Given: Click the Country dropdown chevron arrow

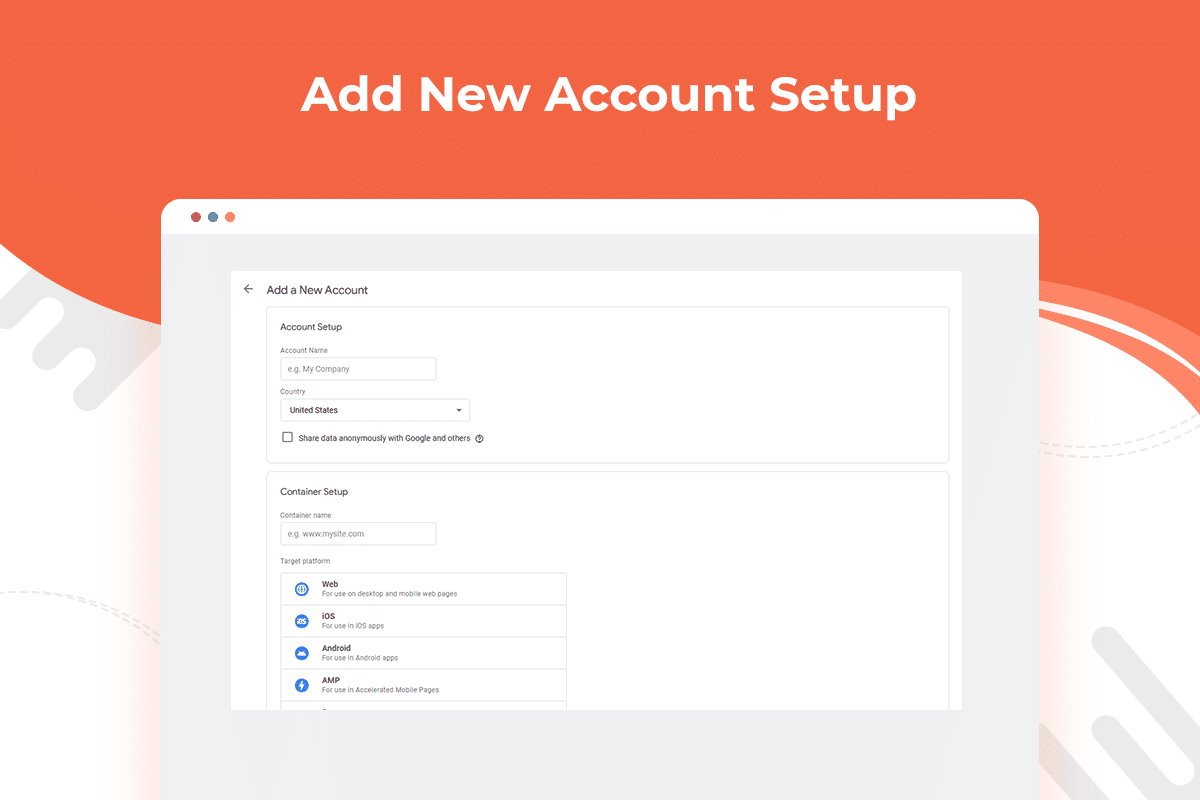Looking at the screenshot, I should [x=459, y=409].
